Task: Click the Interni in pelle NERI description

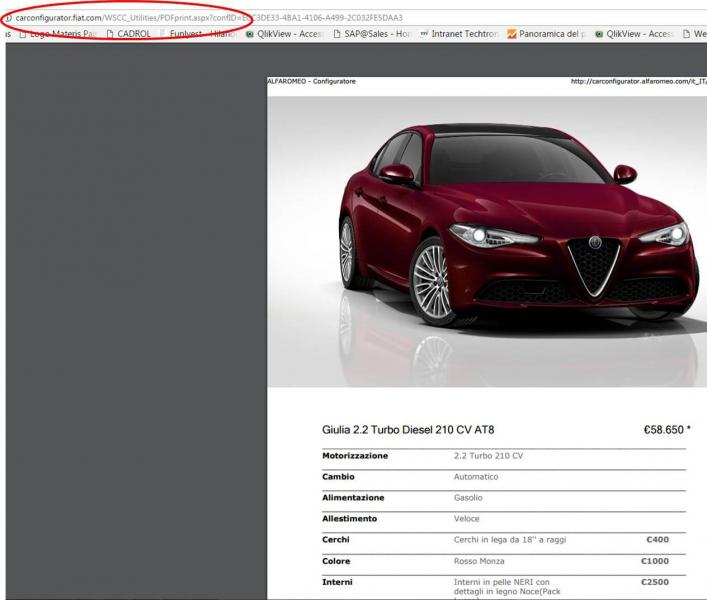Action: pyautogui.click(x=507, y=589)
